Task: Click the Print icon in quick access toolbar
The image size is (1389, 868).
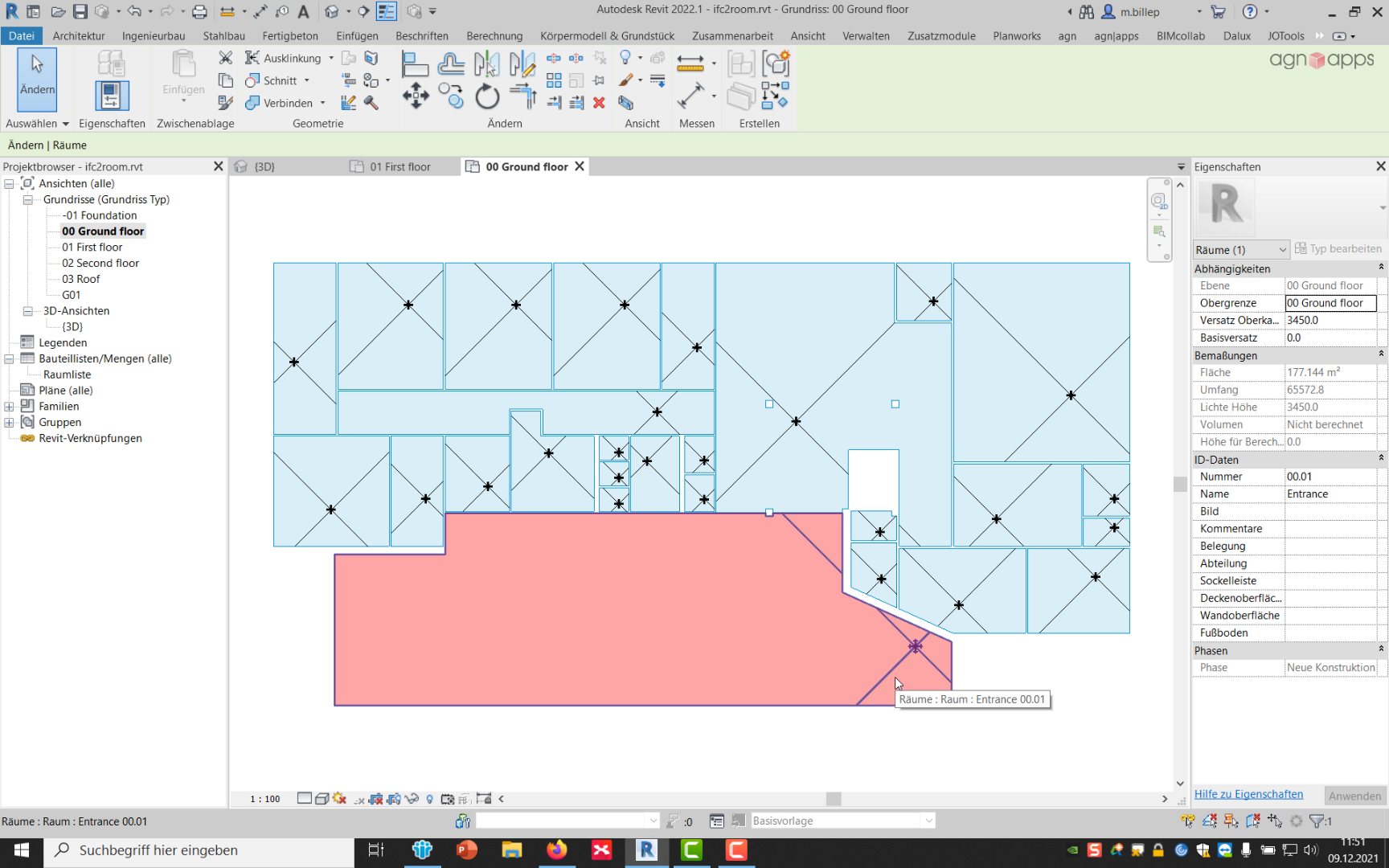Action: pyautogui.click(x=199, y=11)
